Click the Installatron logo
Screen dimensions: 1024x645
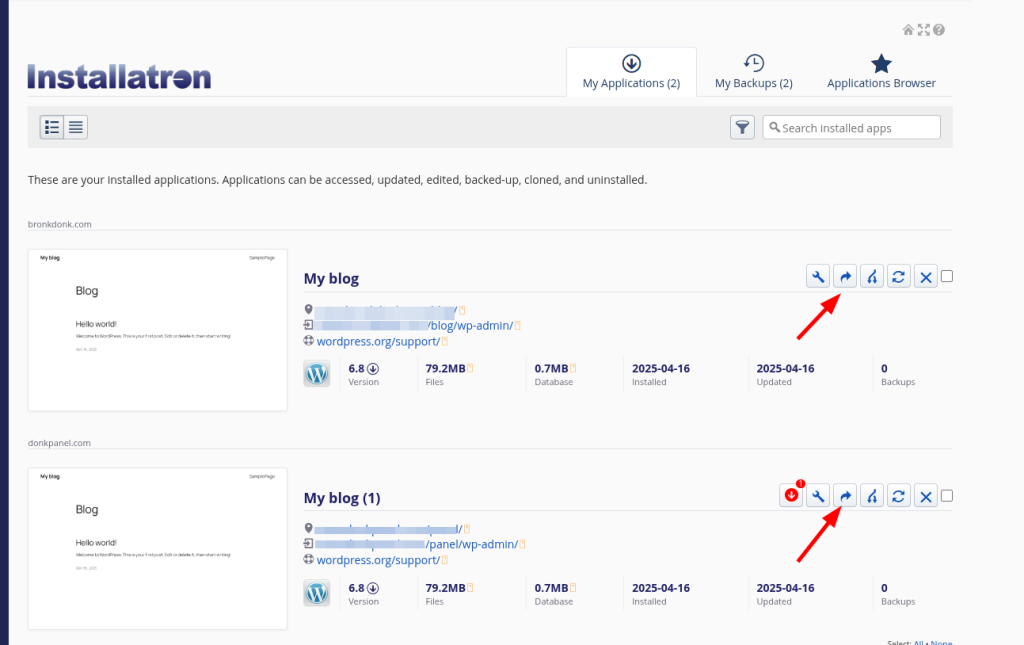(x=120, y=77)
